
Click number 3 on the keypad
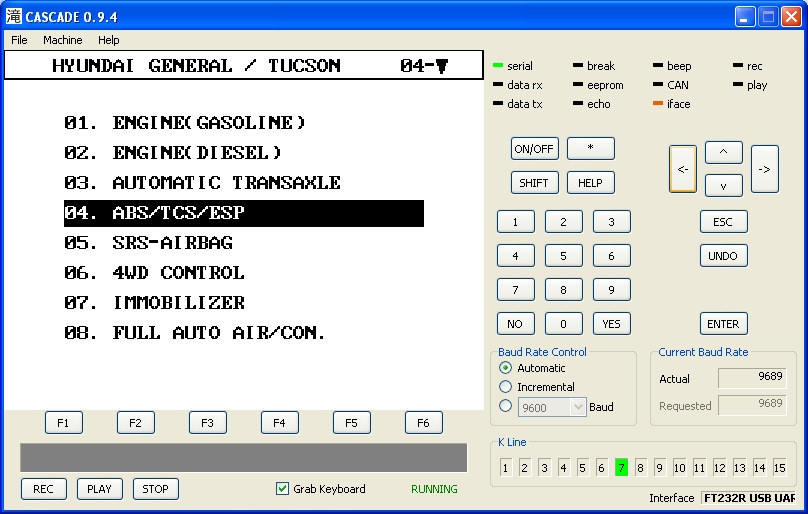pos(612,222)
